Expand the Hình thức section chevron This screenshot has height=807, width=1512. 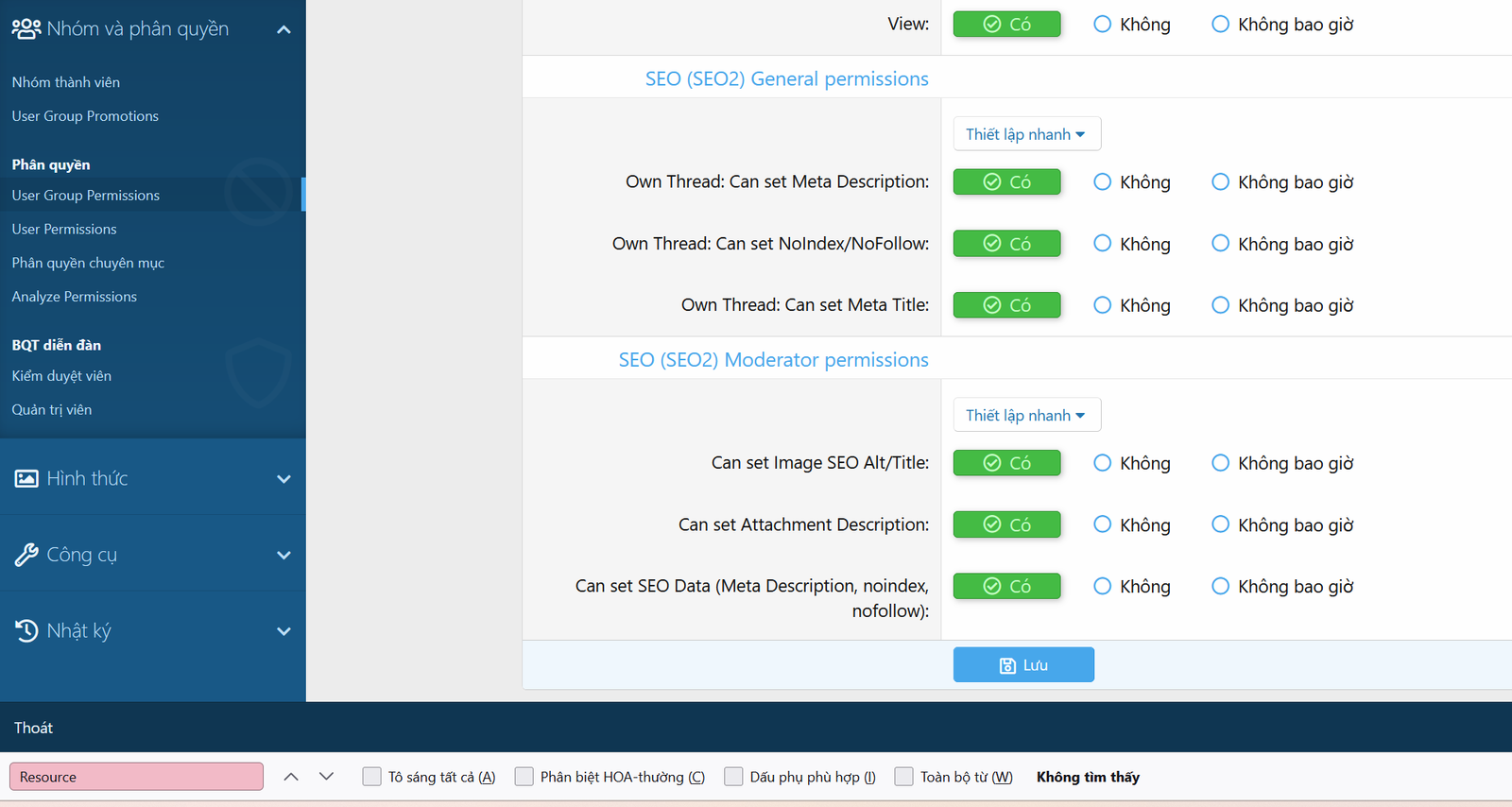283,479
